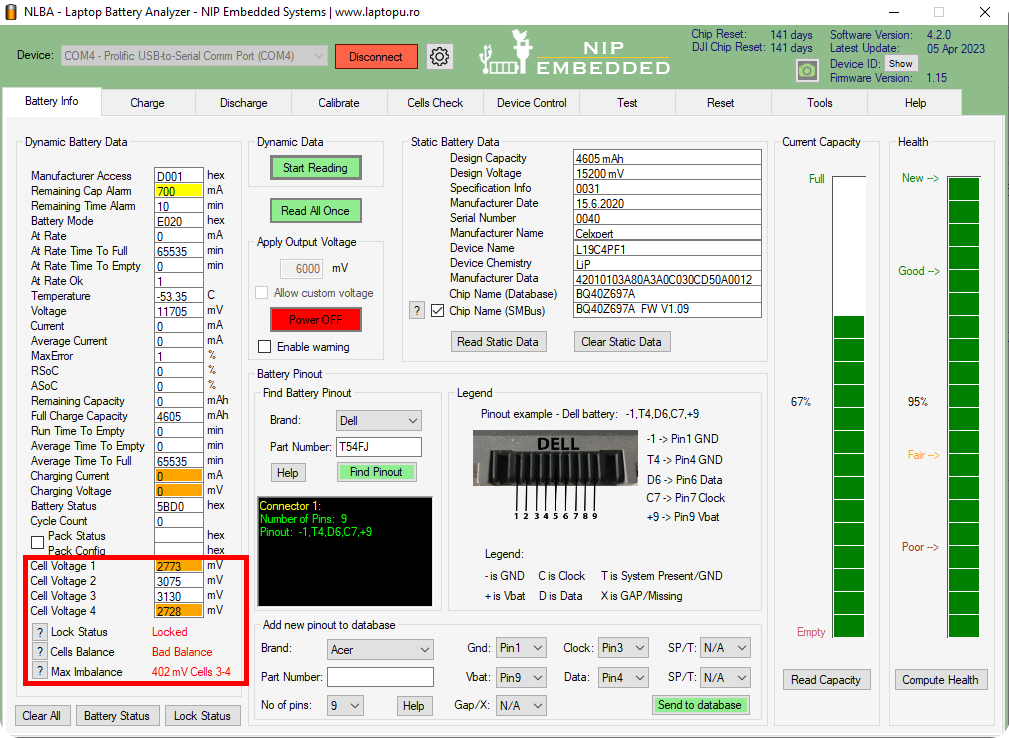Open help for Max Imbalance
This screenshot has height=738, width=1009.
(x=39, y=672)
